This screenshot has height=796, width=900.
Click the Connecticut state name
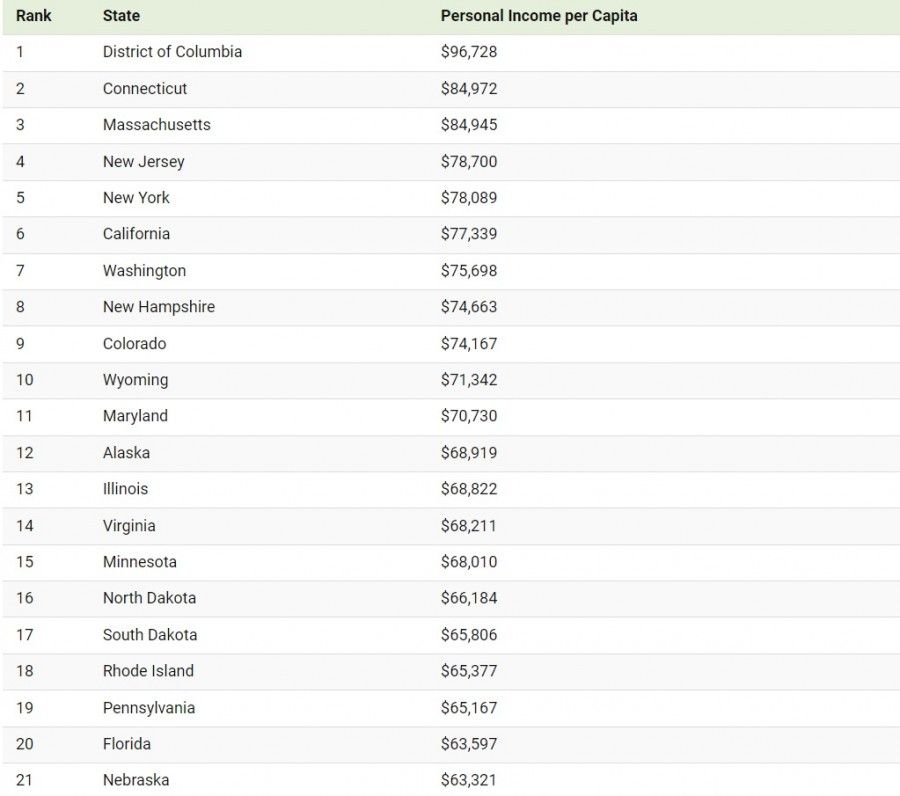[145, 88]
